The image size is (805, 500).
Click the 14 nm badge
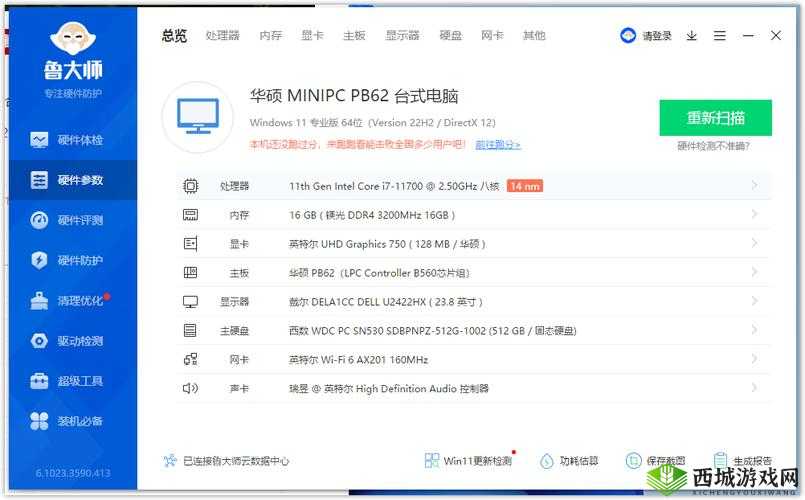tap(525, 186)
